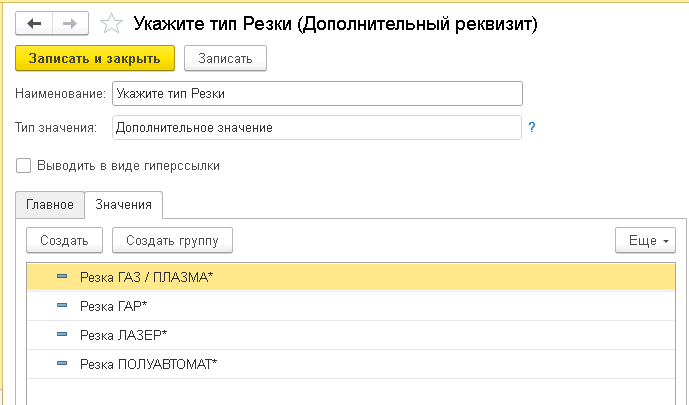Click the Создать button
689x405 pixels.
click(x=64, y=241)
